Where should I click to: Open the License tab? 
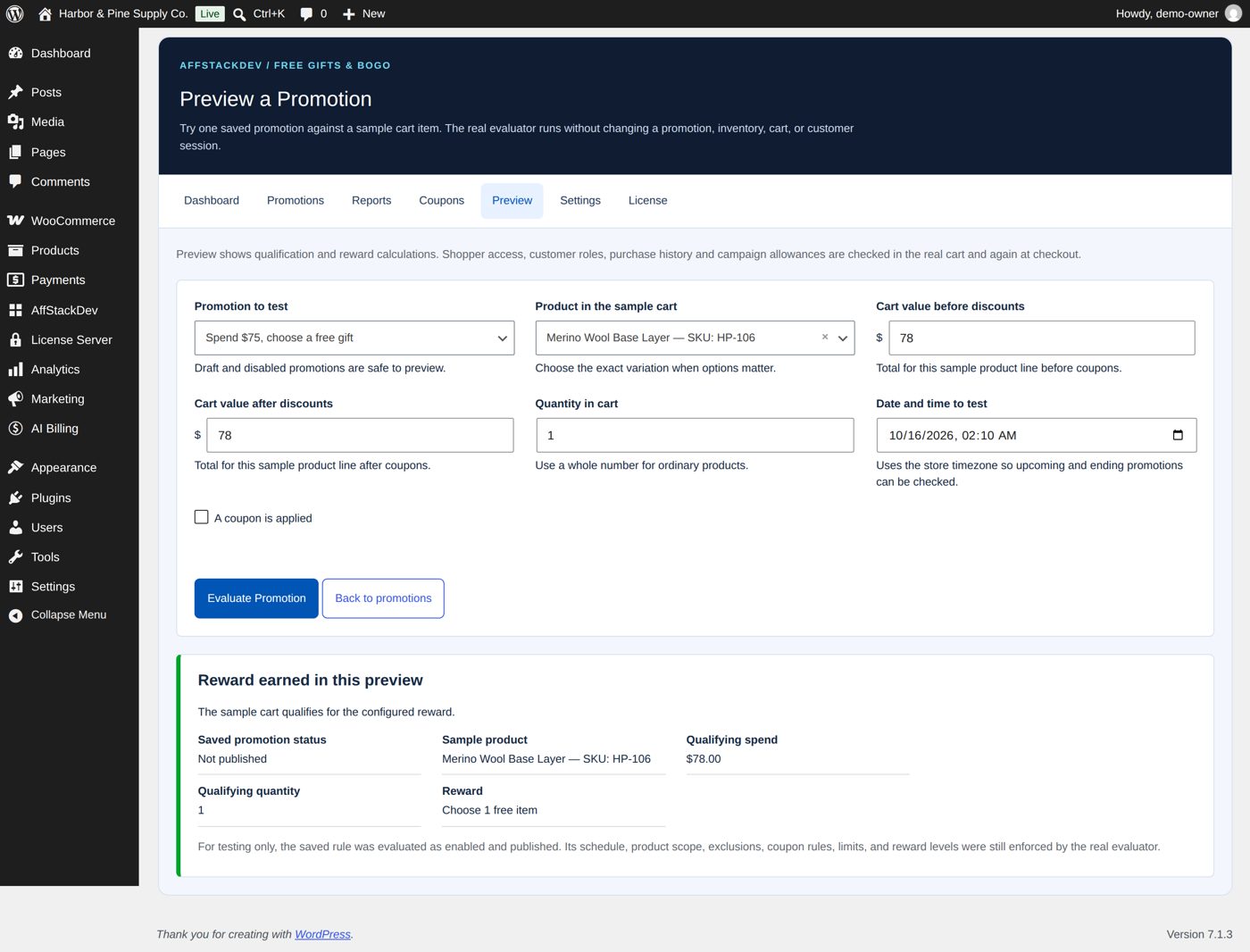[647, 200]
